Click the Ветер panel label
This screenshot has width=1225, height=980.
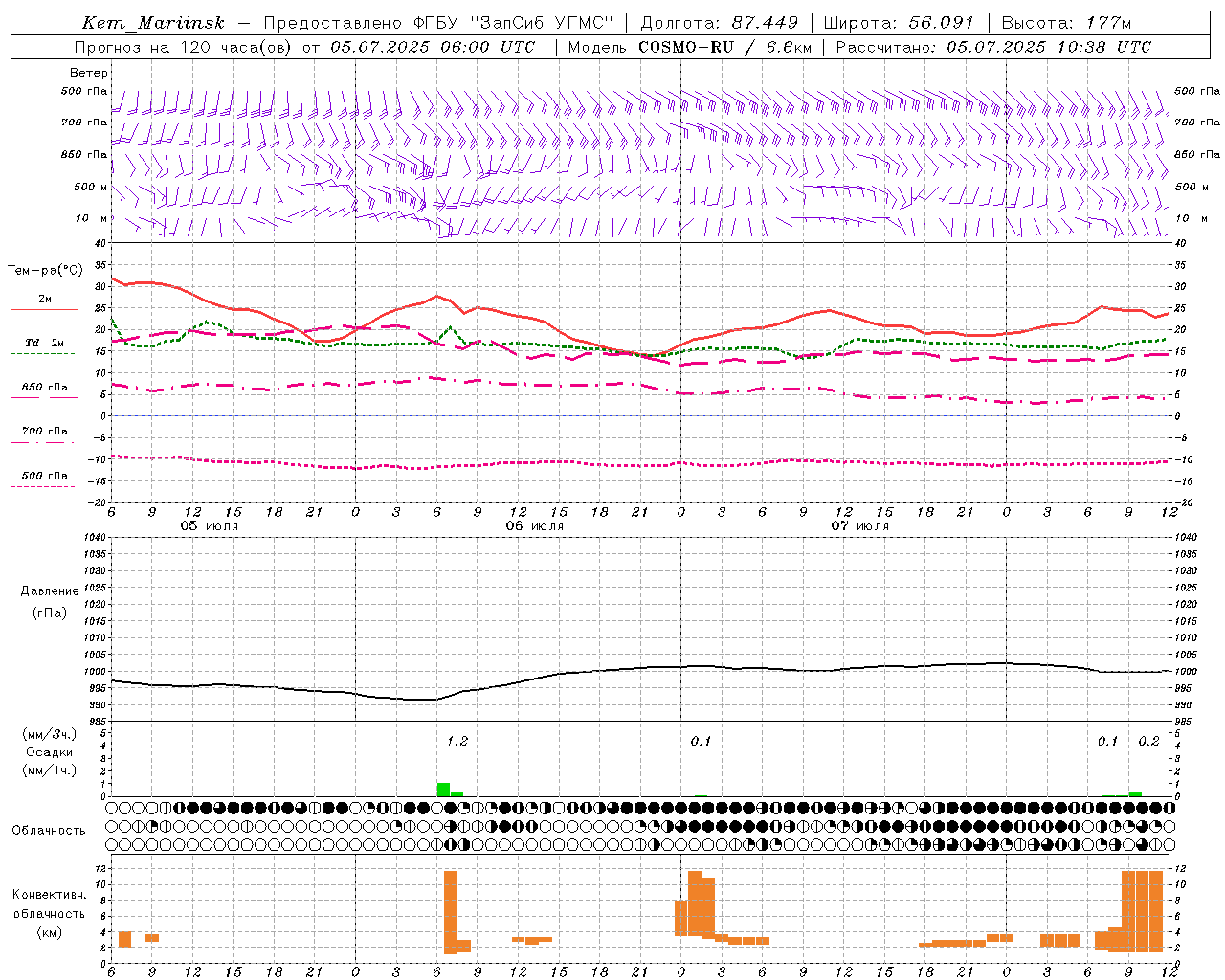89,73
